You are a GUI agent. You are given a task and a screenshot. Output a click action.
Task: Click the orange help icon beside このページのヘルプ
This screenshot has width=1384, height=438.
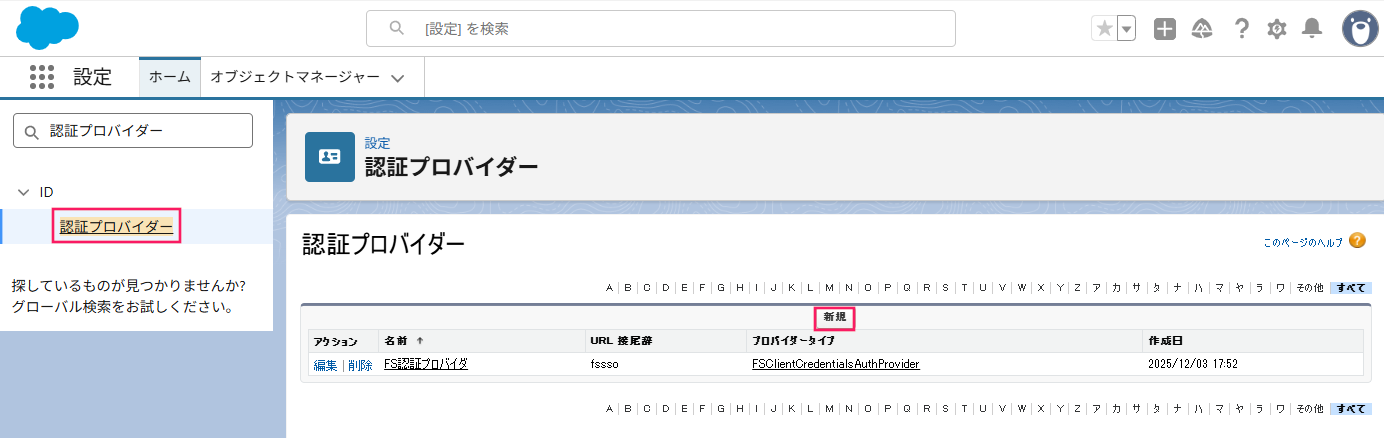pyautogui.click(x=1357, y=241)
